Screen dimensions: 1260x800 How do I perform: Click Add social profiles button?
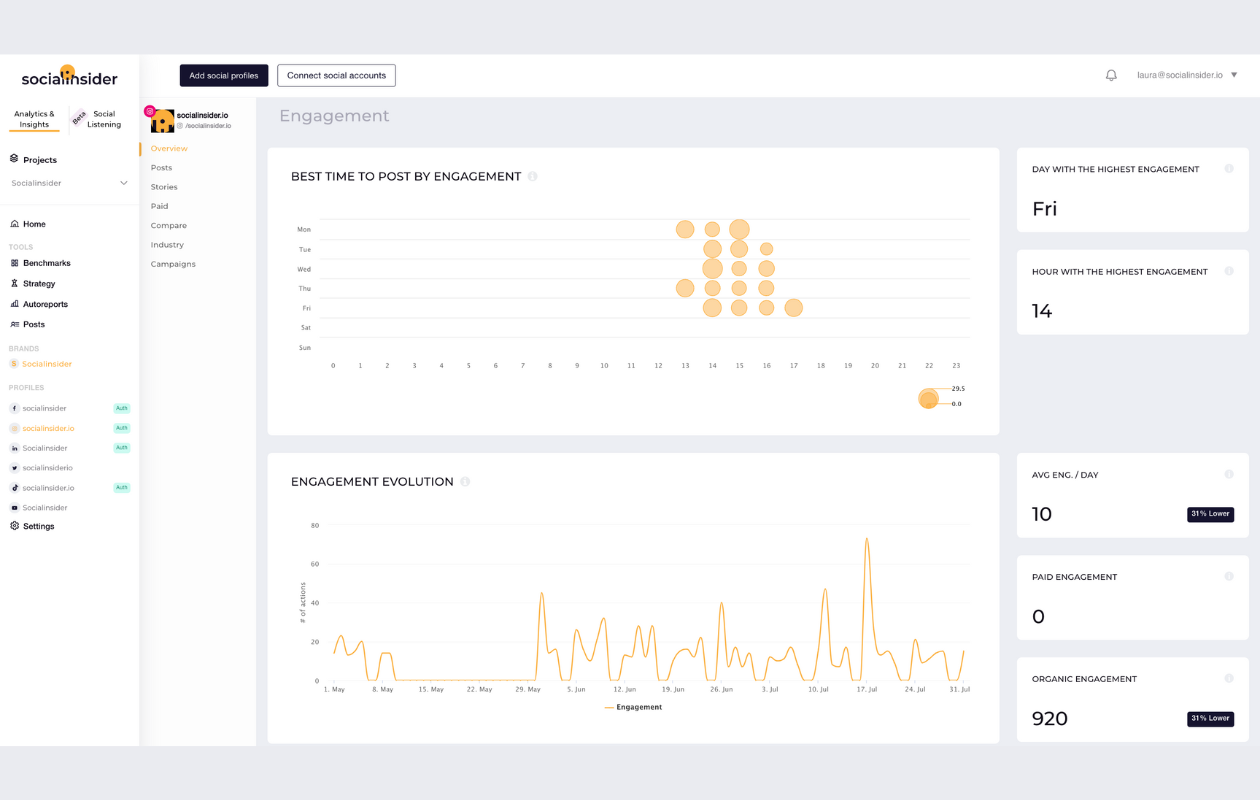click(224, 76)
